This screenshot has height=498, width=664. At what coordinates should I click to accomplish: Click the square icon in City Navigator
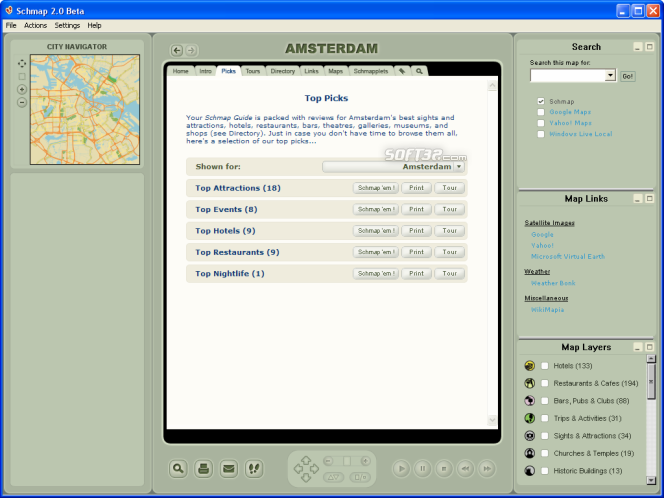[x=22, y=77]
